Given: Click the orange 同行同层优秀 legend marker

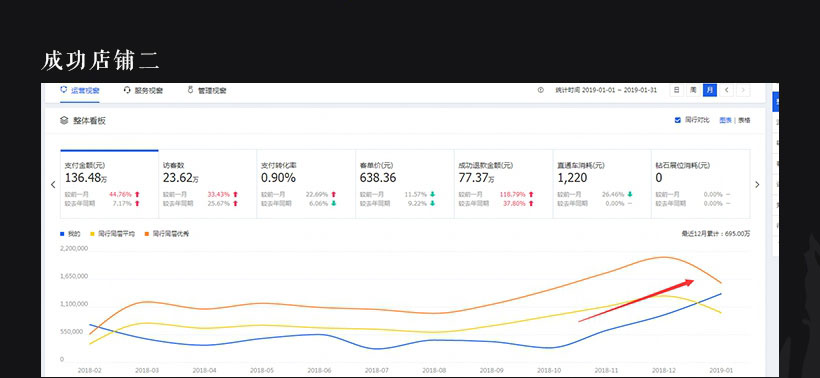Looking at the screenshot, I should [147, 234].
